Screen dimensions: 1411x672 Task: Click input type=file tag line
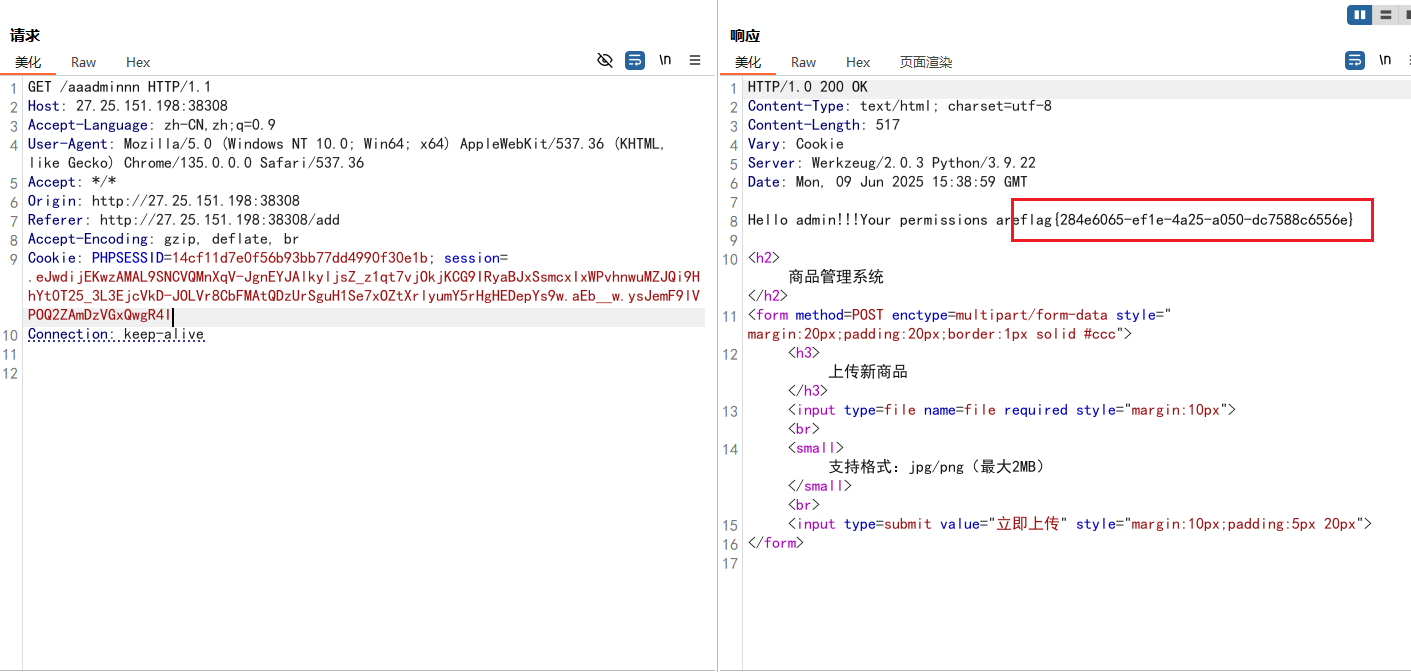1012,410
